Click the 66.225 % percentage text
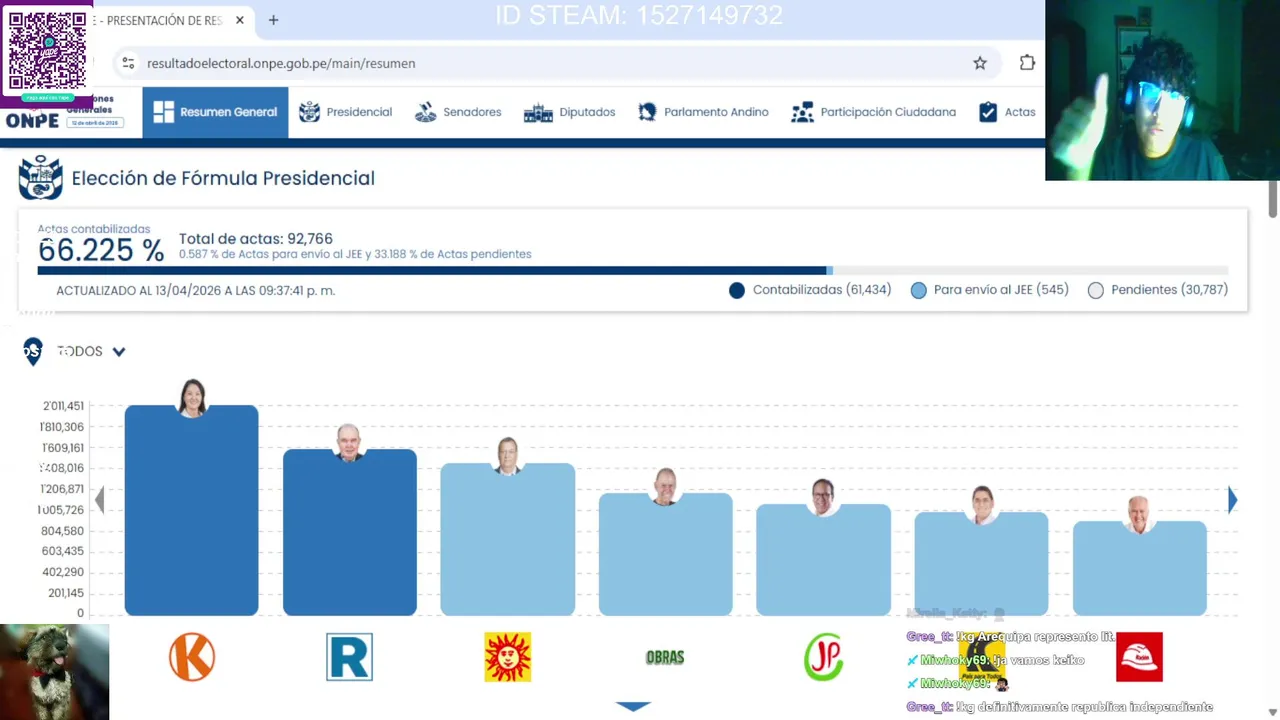 click(101, 251)
